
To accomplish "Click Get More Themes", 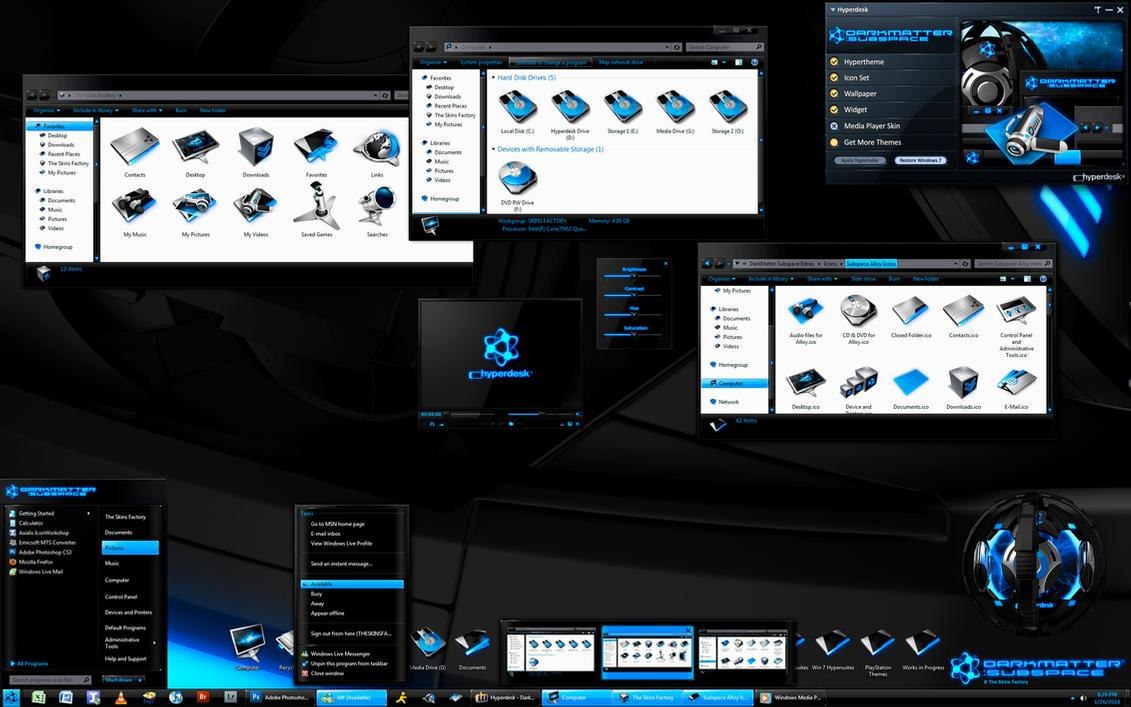I will pyautogui.click(x=872, y=142).
